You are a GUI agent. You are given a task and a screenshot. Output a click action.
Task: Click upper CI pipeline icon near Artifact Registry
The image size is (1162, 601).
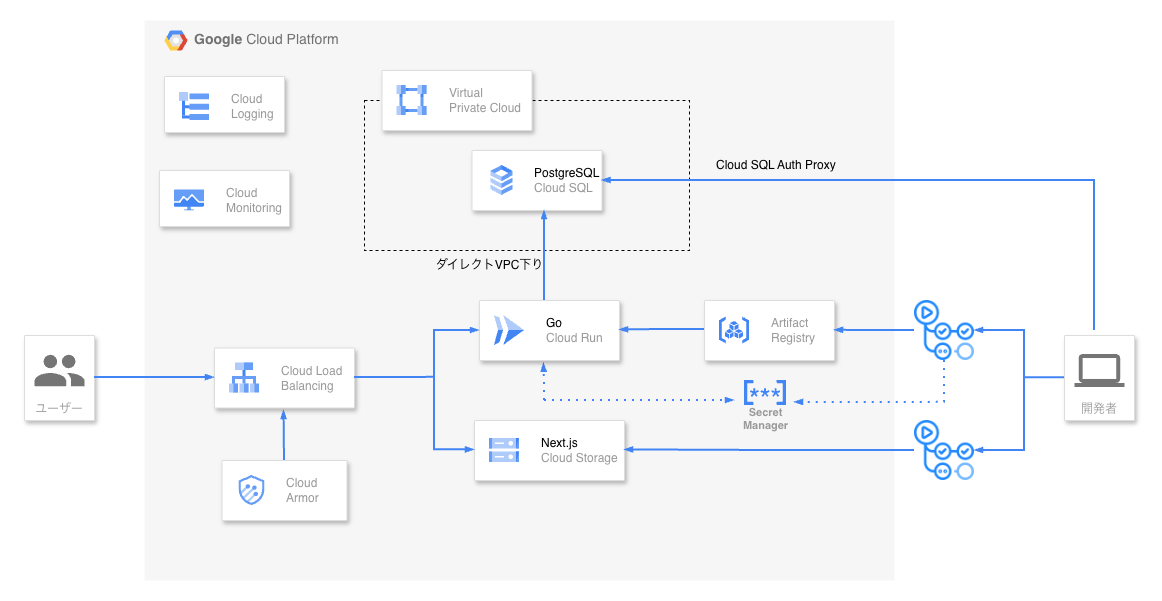943,331
